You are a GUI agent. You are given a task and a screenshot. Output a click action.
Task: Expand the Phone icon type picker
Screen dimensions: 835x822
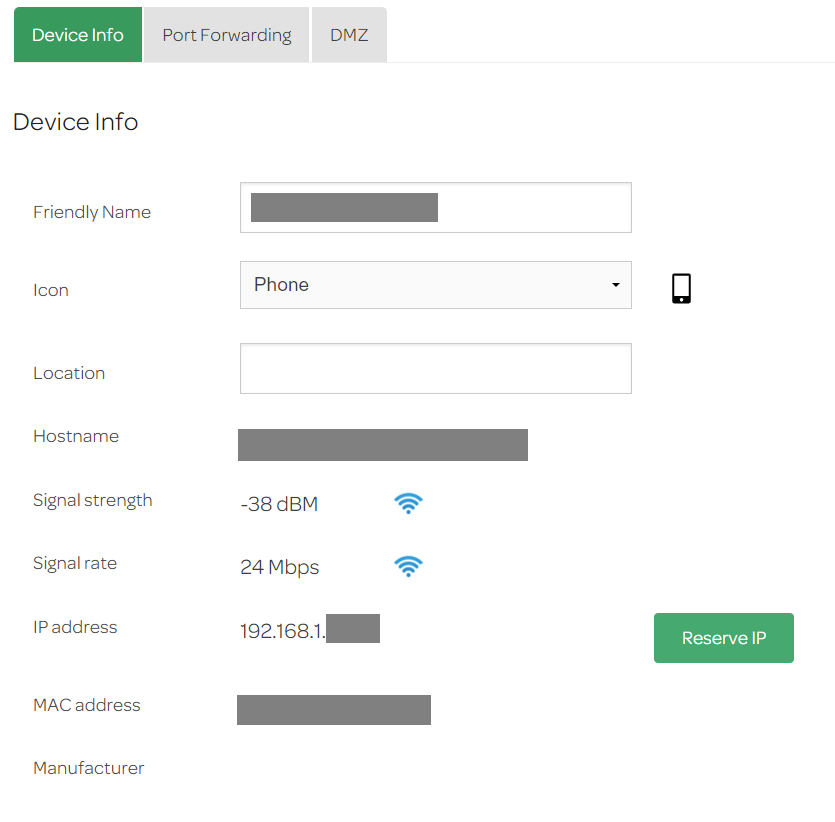pyautogui.click(x=435, y=285)
